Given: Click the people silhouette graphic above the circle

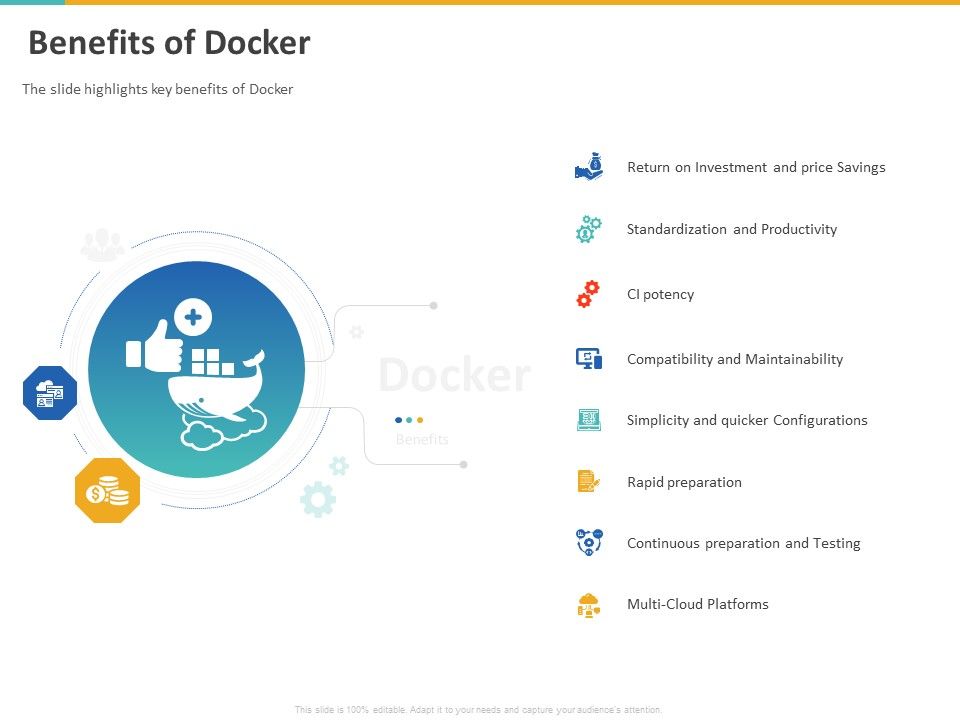Looking at the screenshot, I should 104,243.
